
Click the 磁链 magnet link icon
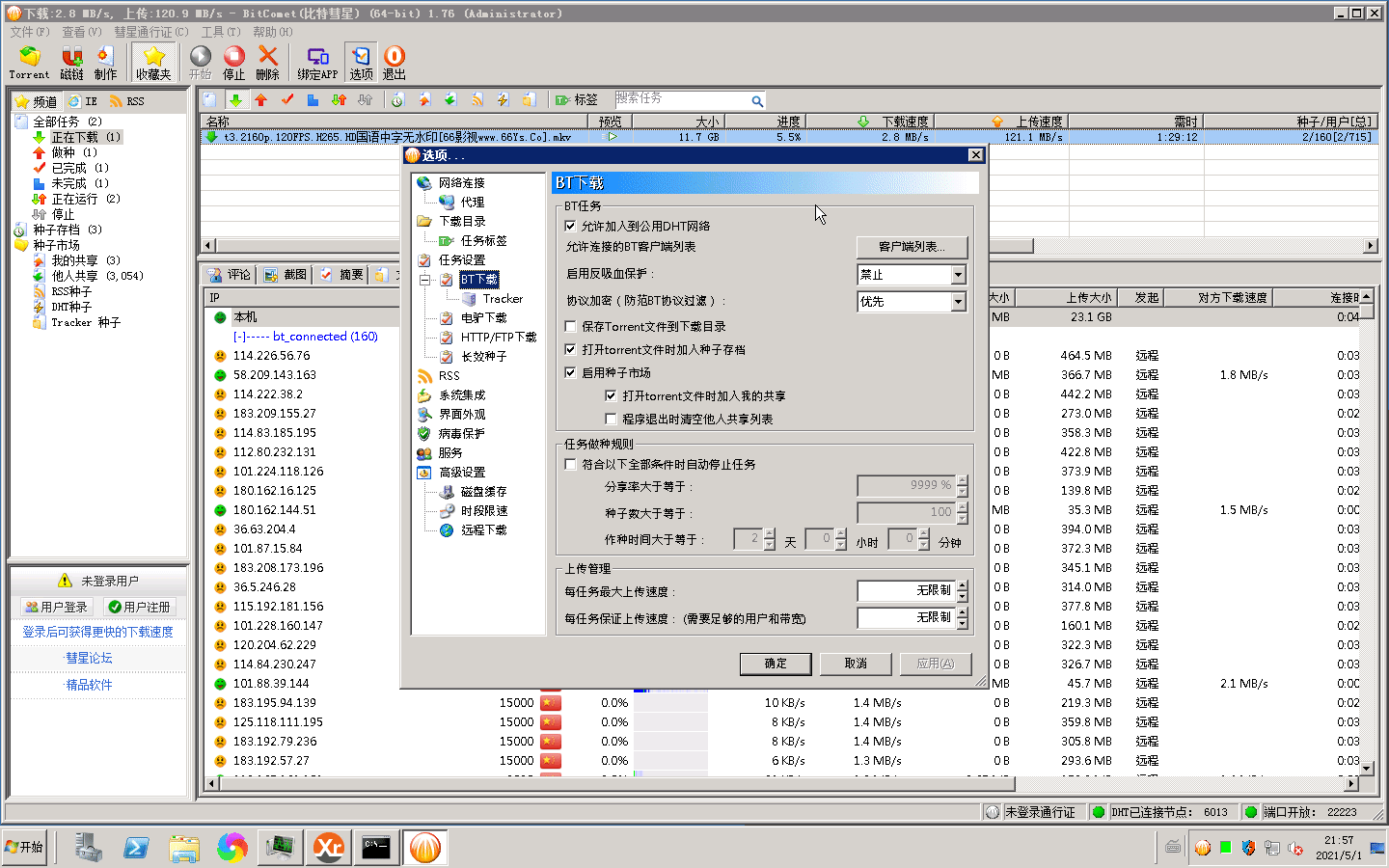(72, 63)
